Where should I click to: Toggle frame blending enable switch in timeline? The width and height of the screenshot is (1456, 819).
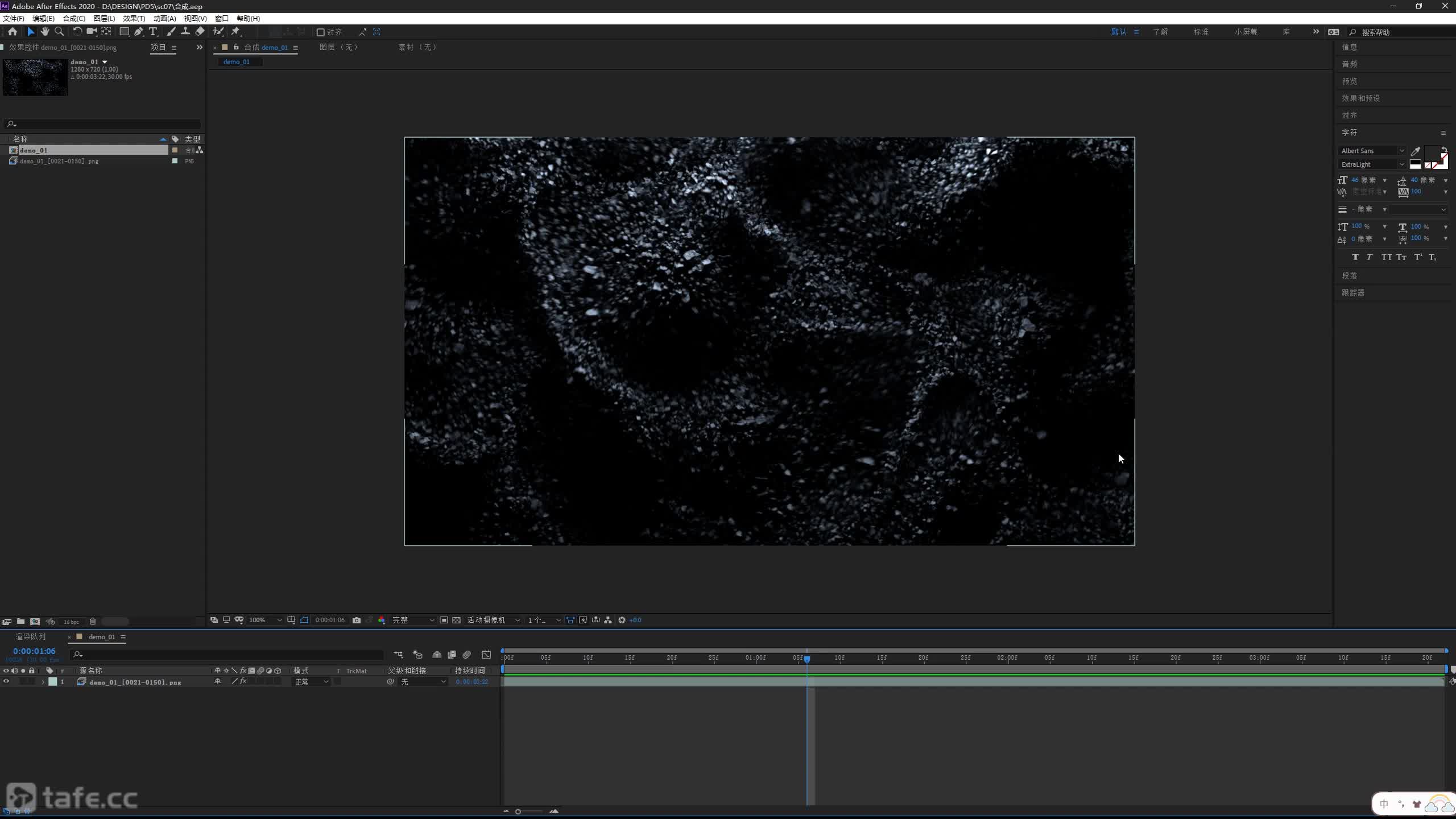tap(452, 655)
